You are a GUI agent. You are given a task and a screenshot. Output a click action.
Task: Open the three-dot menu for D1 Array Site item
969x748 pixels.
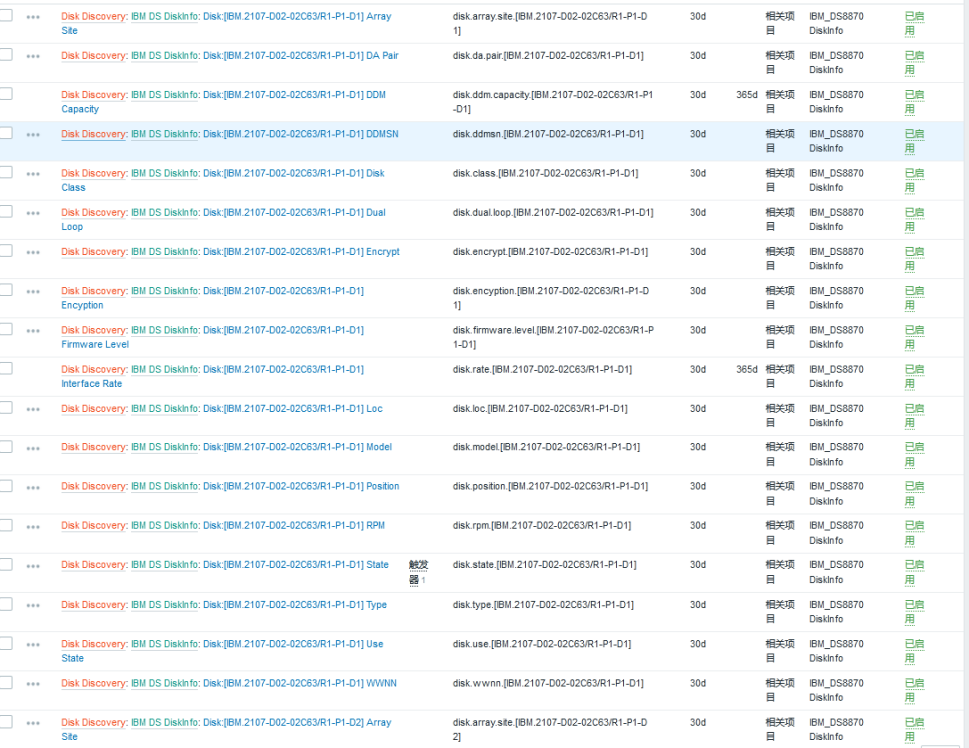point(33,17)
